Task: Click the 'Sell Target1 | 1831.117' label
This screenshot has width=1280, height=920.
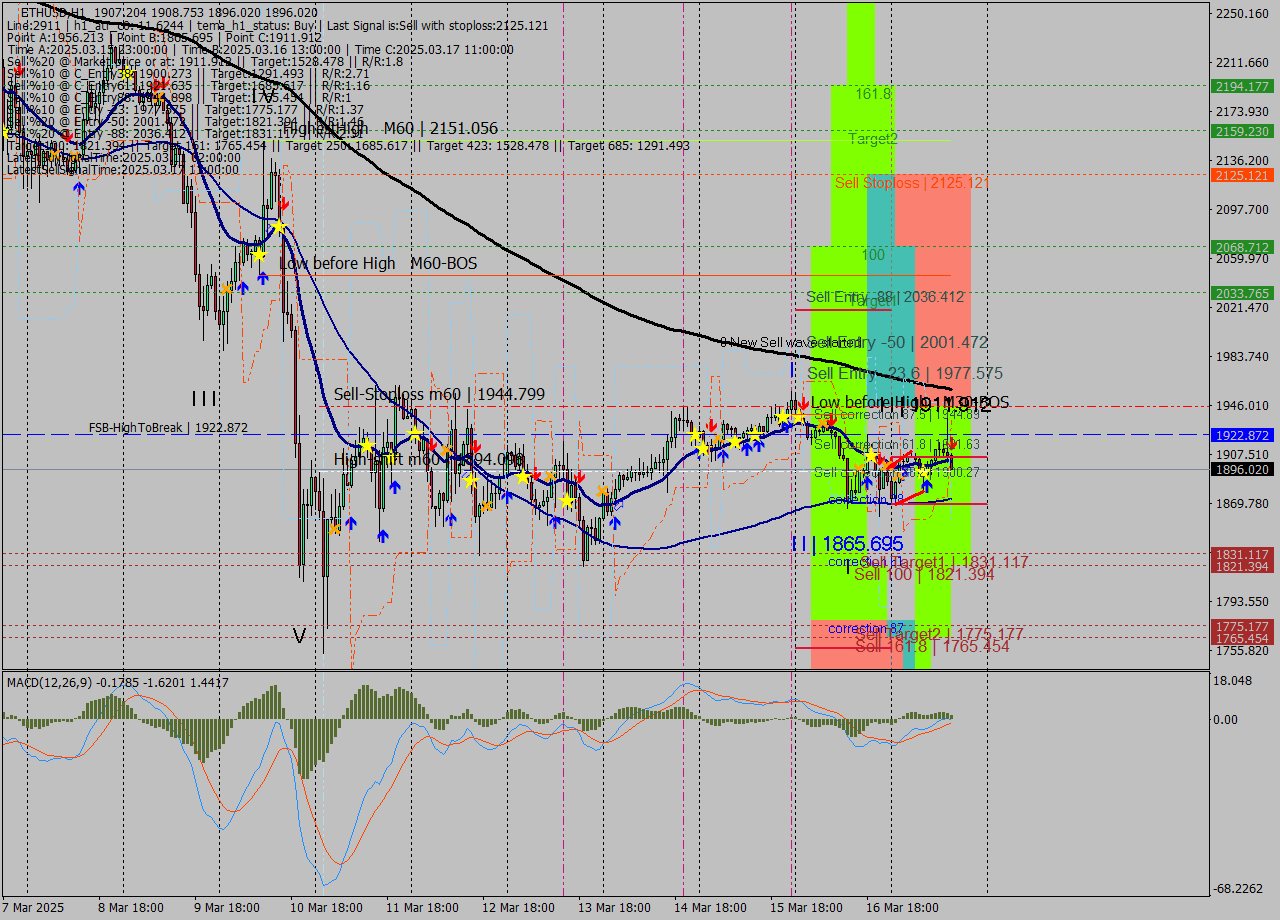Action: coord(944,562)
